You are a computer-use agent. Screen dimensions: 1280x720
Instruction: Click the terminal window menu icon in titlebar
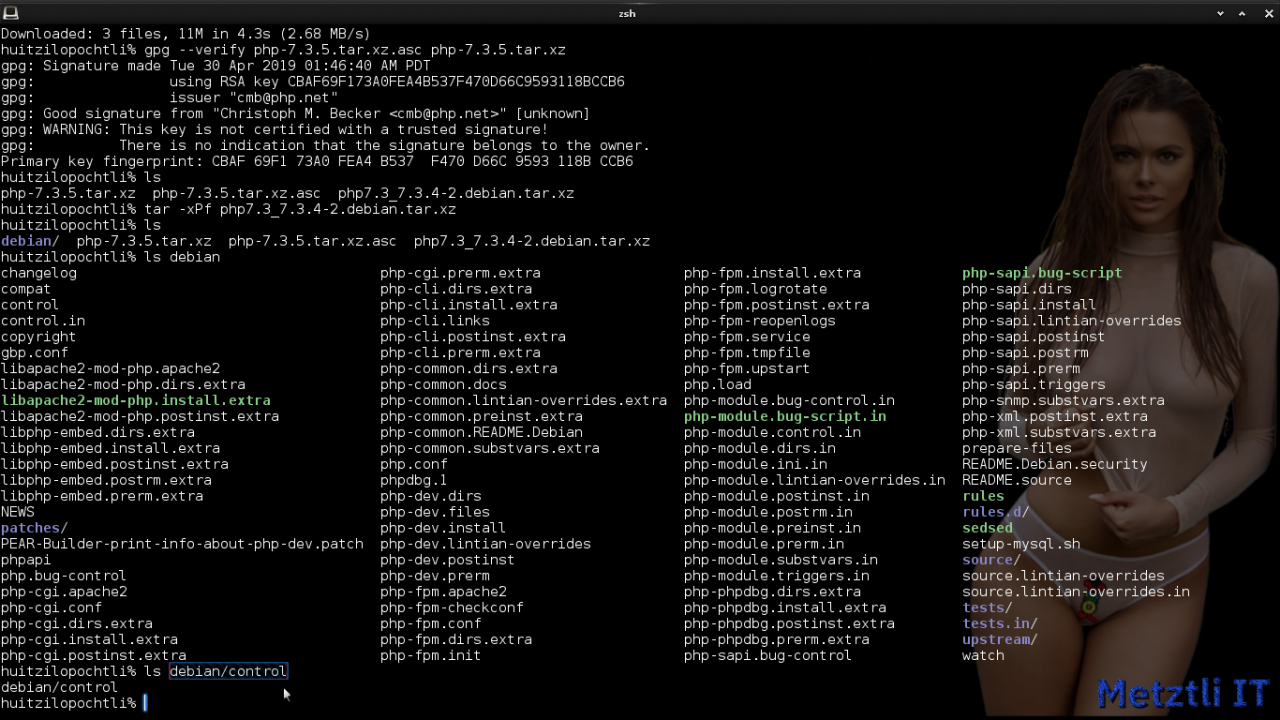pyautogui.click(x=10, y=12)
